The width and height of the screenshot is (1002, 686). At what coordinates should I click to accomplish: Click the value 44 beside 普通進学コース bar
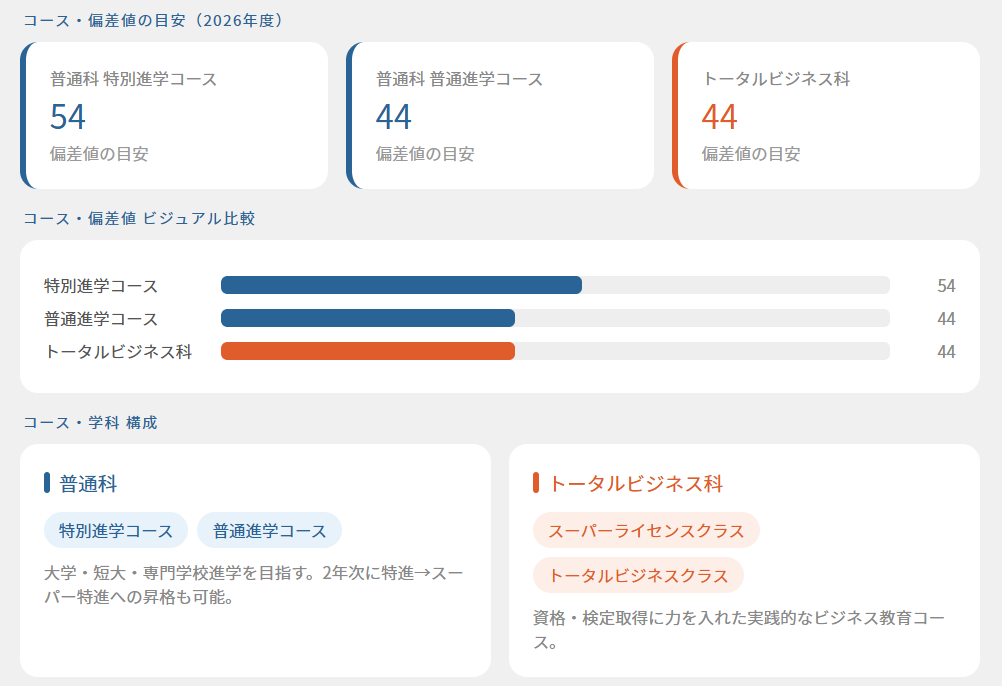946,319
